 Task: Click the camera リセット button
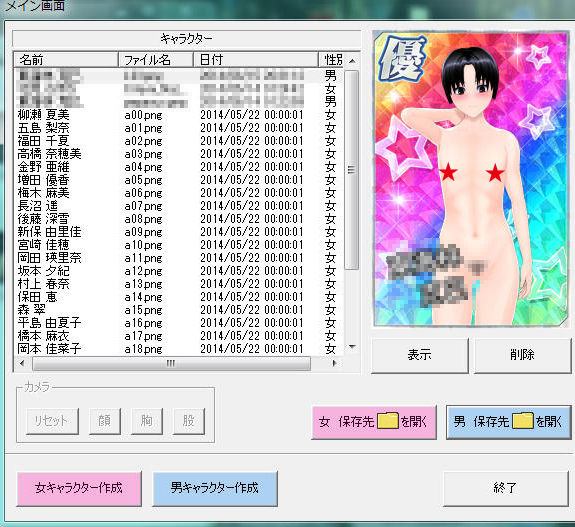pyautogui.click(x=52, y=421)
